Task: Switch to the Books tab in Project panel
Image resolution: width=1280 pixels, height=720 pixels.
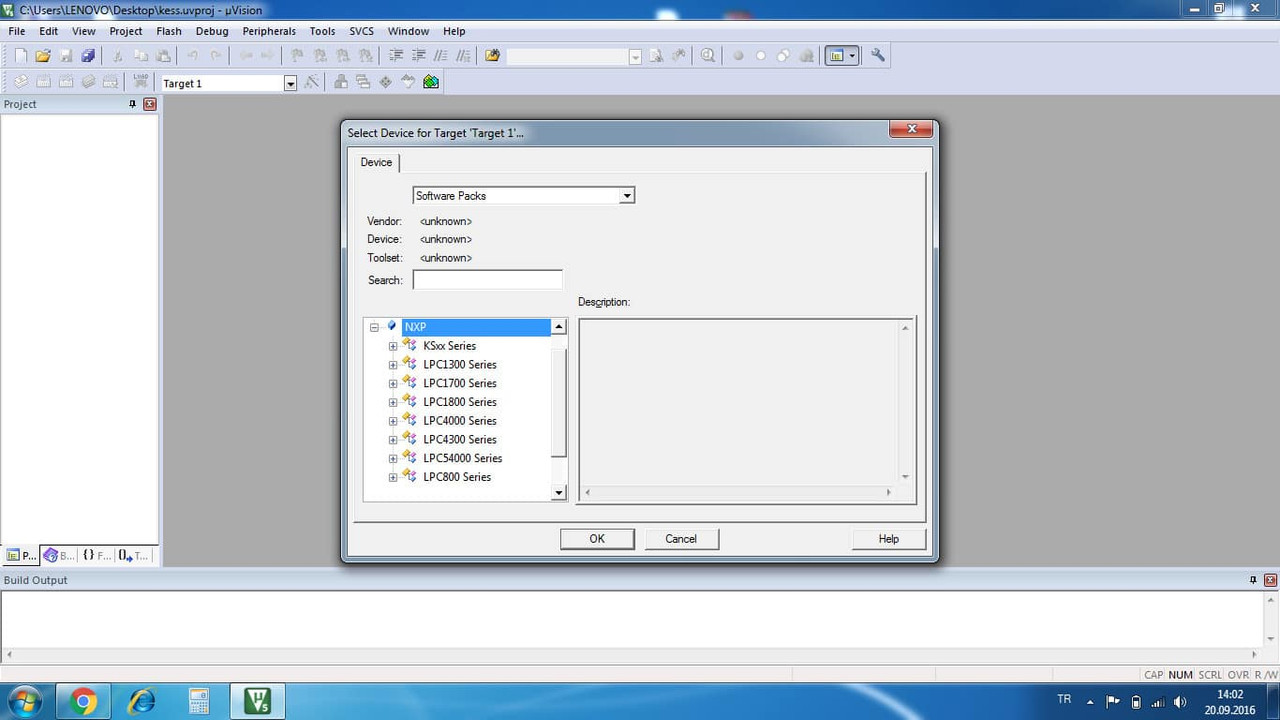Action: pos(59,555)
